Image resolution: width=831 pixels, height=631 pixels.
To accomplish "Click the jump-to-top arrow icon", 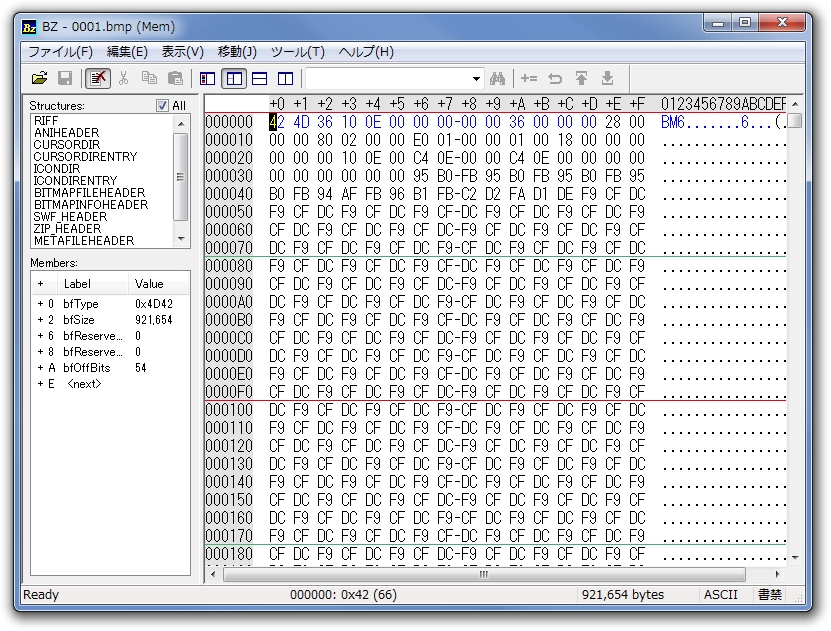I will point(581,78).
